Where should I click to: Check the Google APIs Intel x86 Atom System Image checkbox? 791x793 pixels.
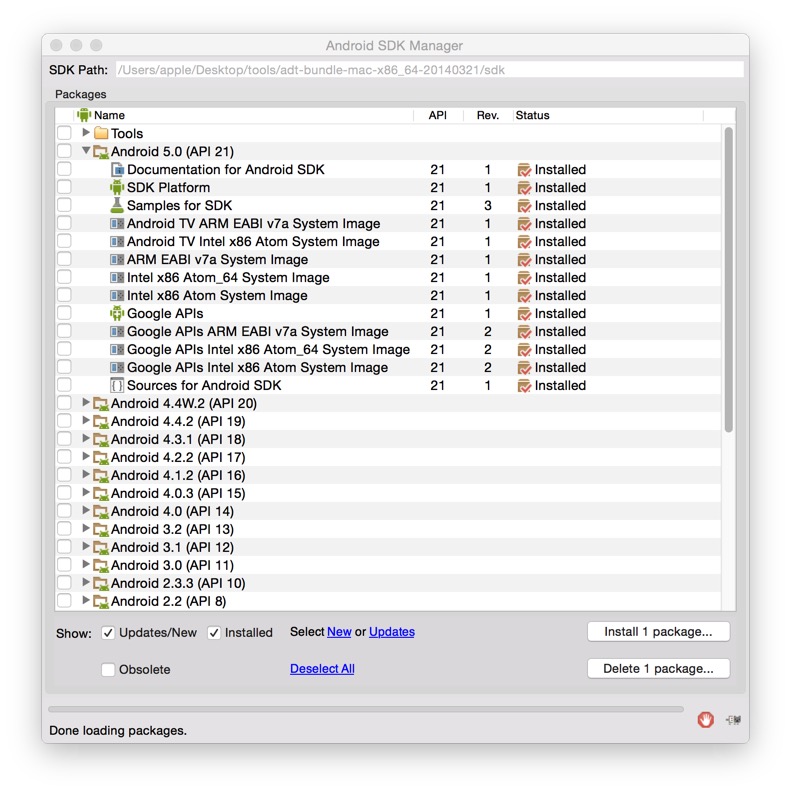[64, 367]
